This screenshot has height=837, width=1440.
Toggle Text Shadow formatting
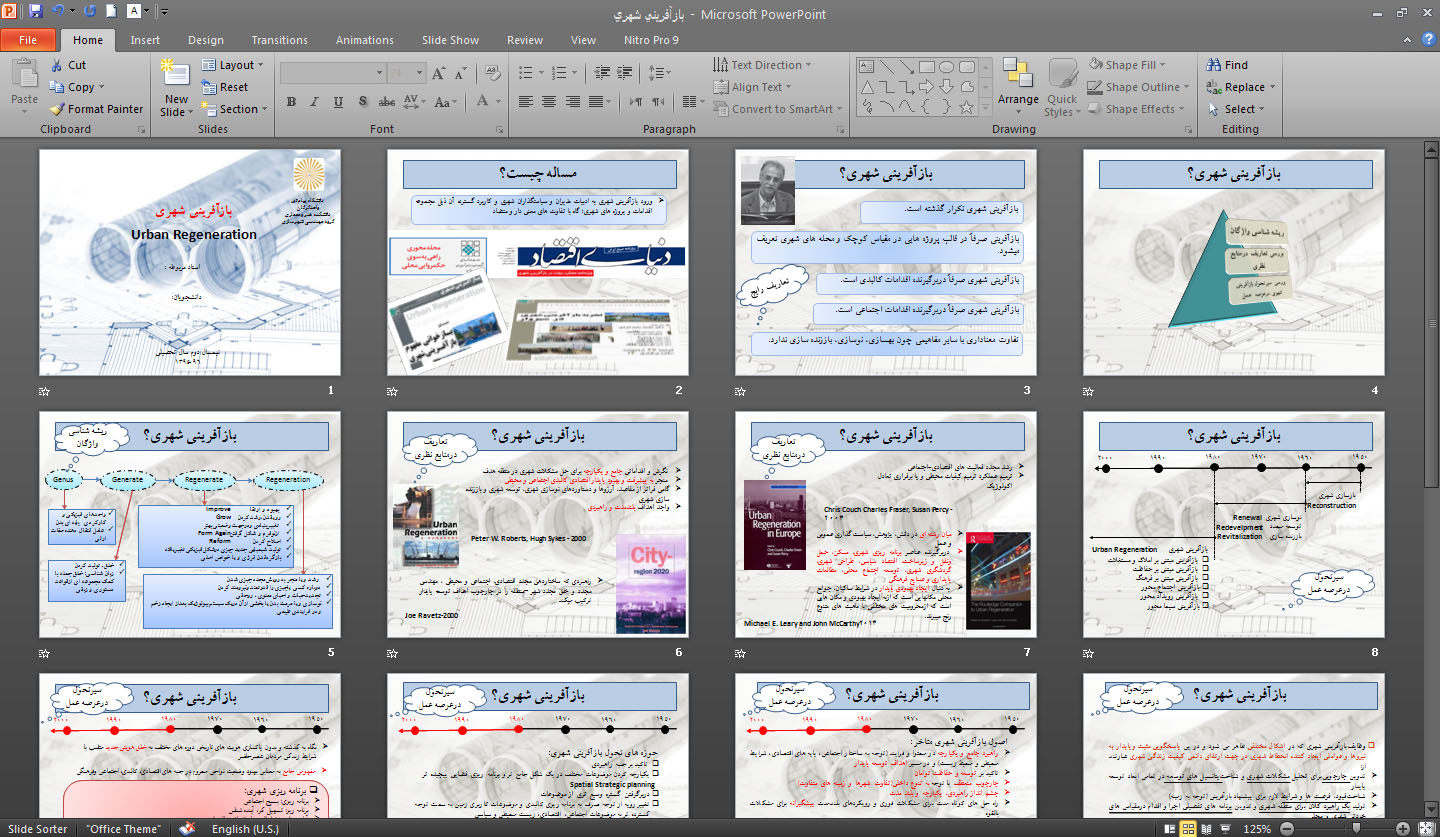[363, 101]
